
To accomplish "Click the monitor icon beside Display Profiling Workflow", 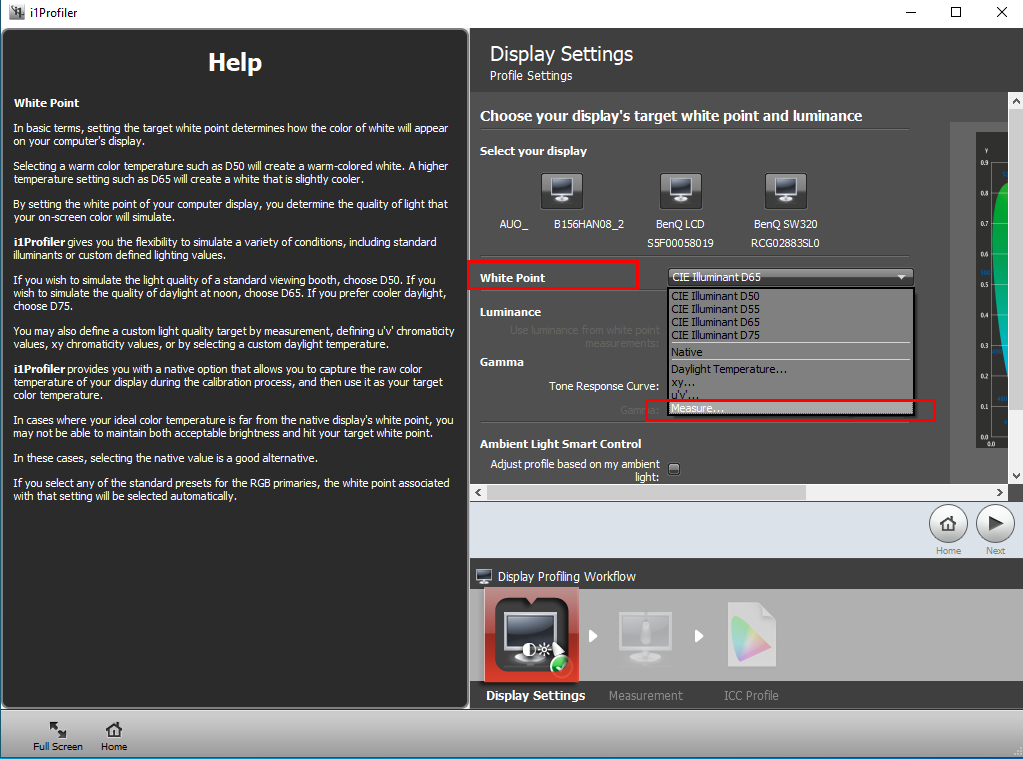I will pyautogui.click(x=484, y=576).
